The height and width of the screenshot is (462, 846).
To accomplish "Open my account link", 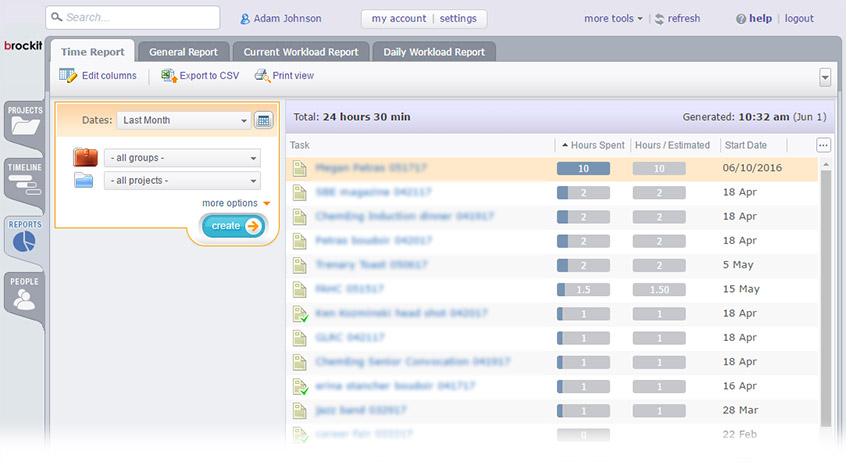I will (x=399, y=18).
